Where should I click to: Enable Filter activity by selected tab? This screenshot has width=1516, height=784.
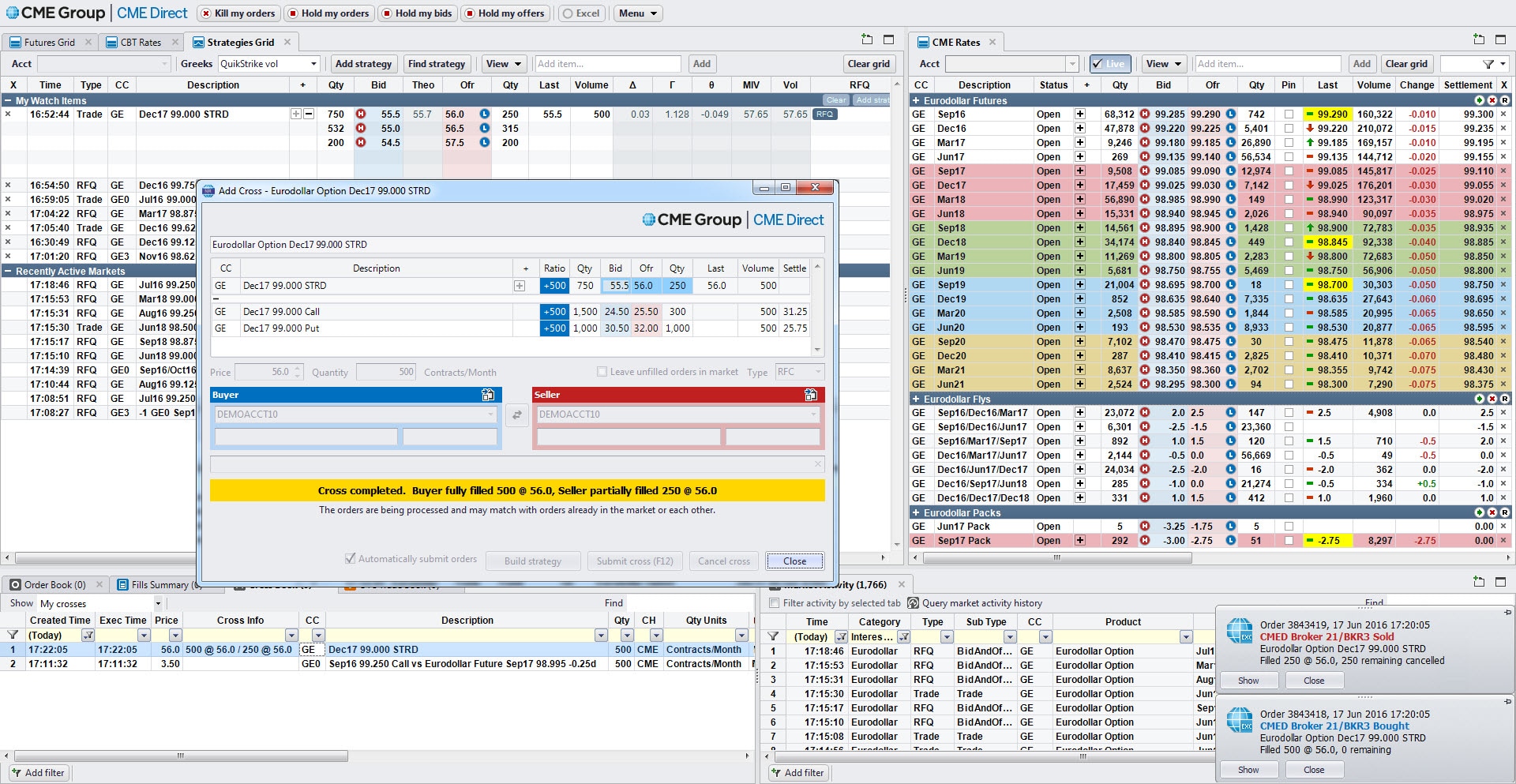(x=775, y=603)
